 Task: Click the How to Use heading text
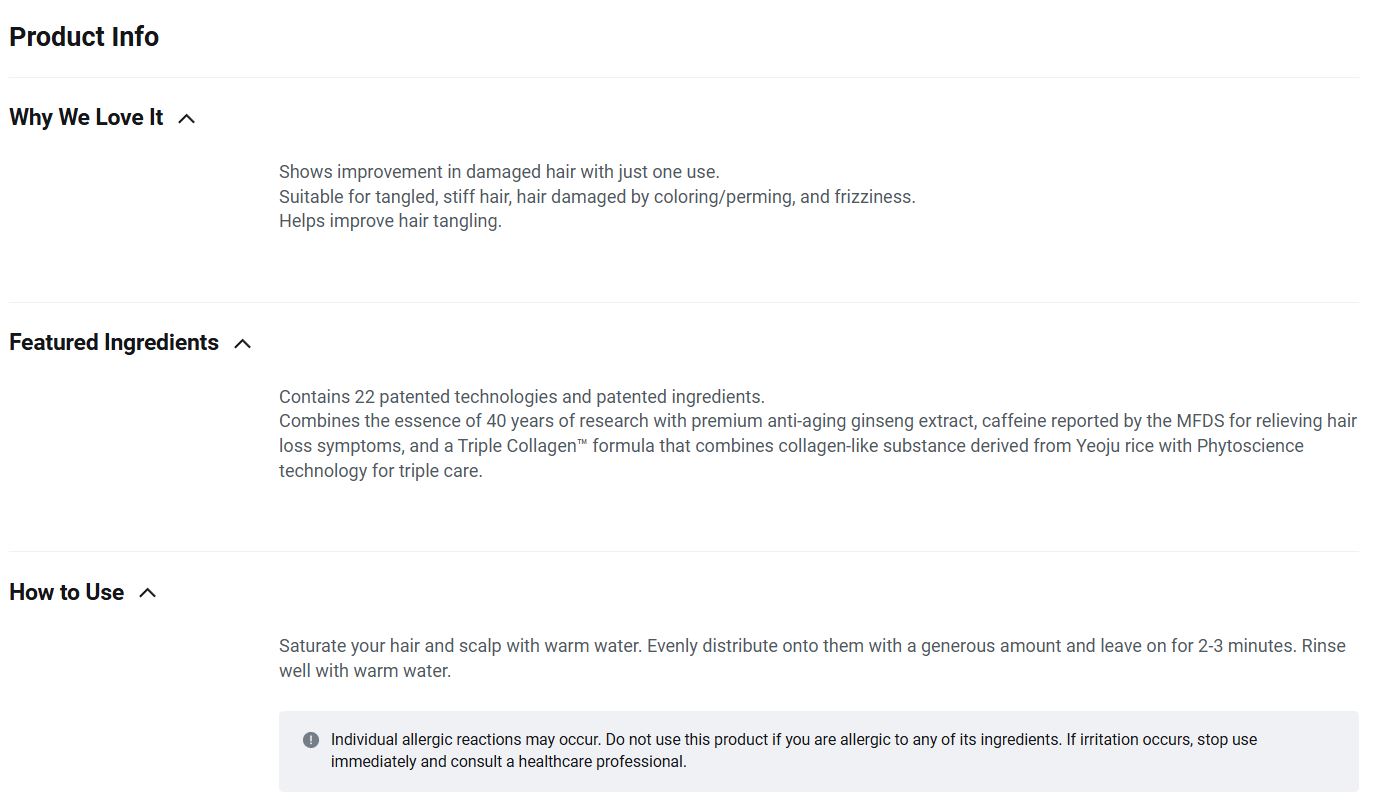point(67,593)
